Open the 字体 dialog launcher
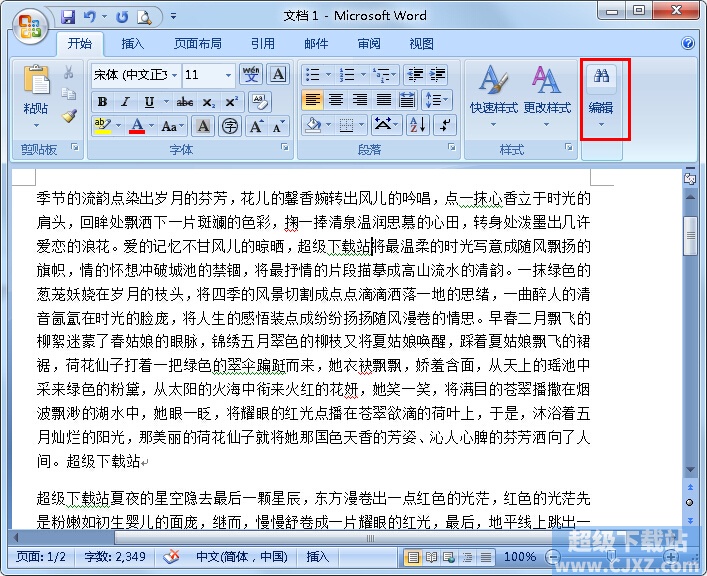 click(285, 147)
